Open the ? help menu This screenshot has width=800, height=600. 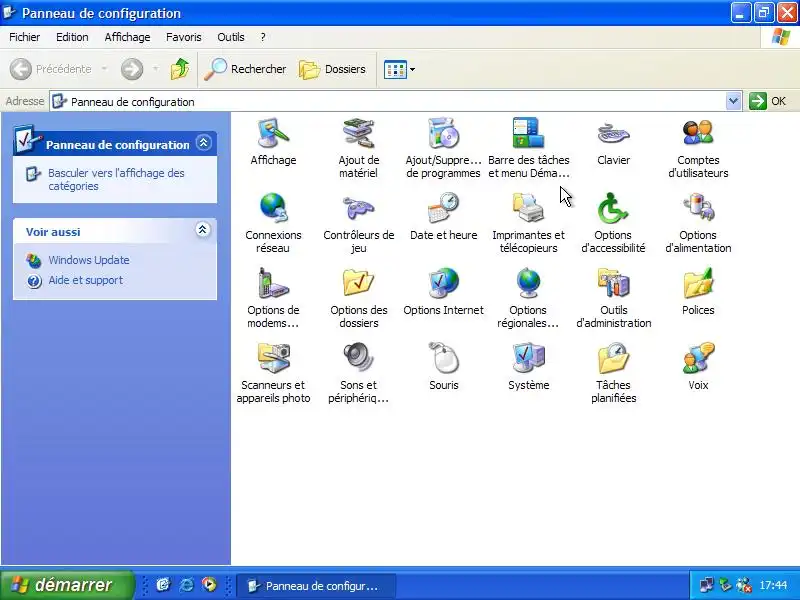click(263, 37)
